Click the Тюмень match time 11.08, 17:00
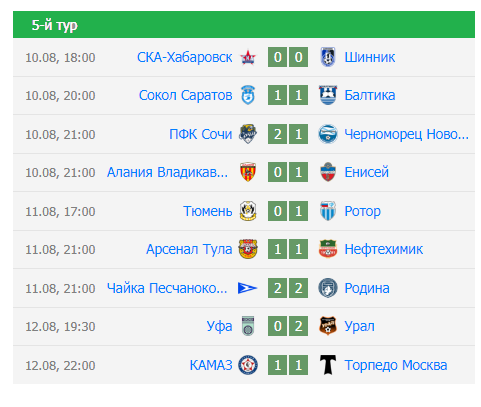Viewport: 481px width, 407px height. click(x=60, y=211)
